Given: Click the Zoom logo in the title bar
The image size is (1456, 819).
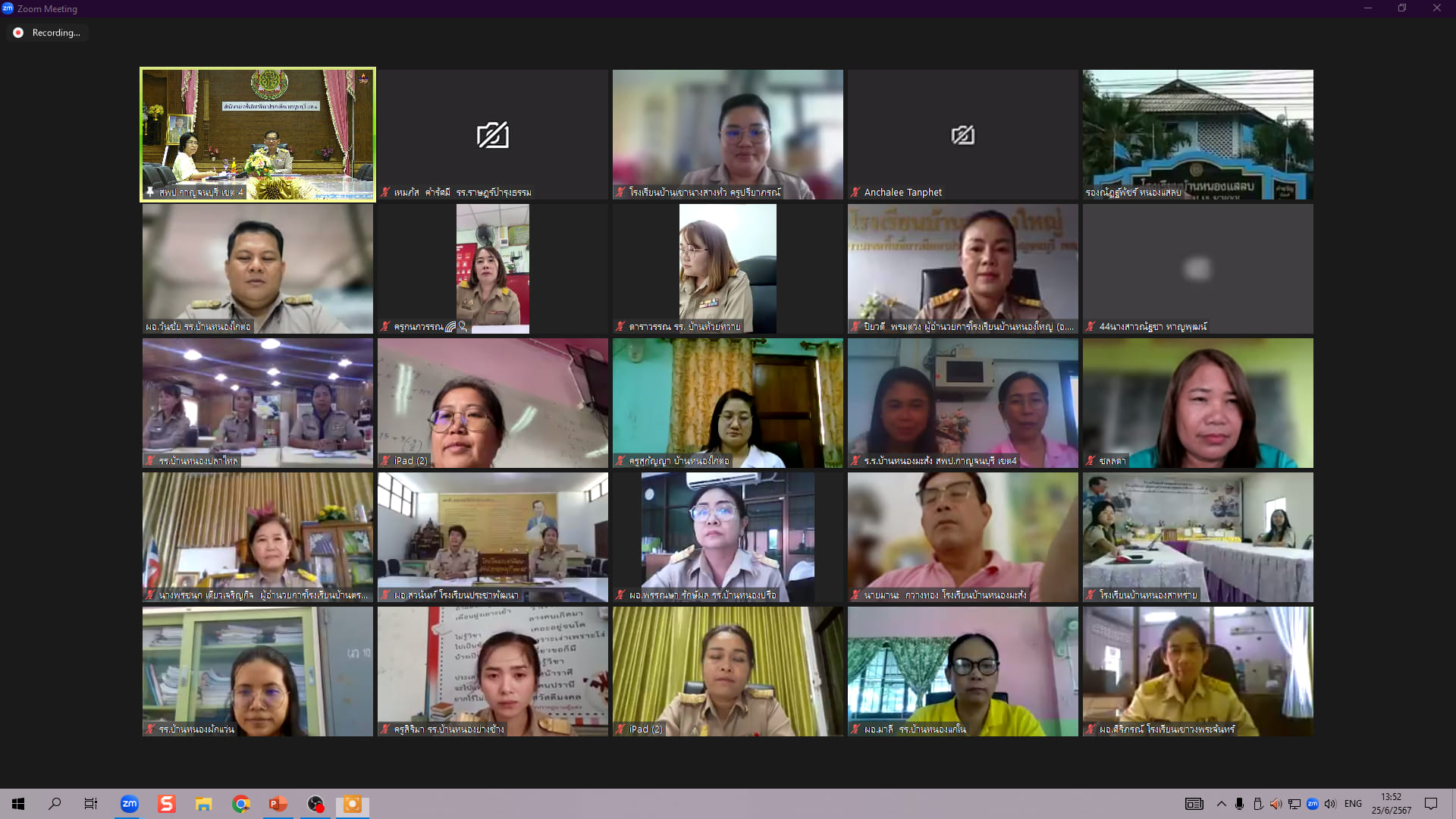Looking at the screenshot, I should click(x=8, y=8).
